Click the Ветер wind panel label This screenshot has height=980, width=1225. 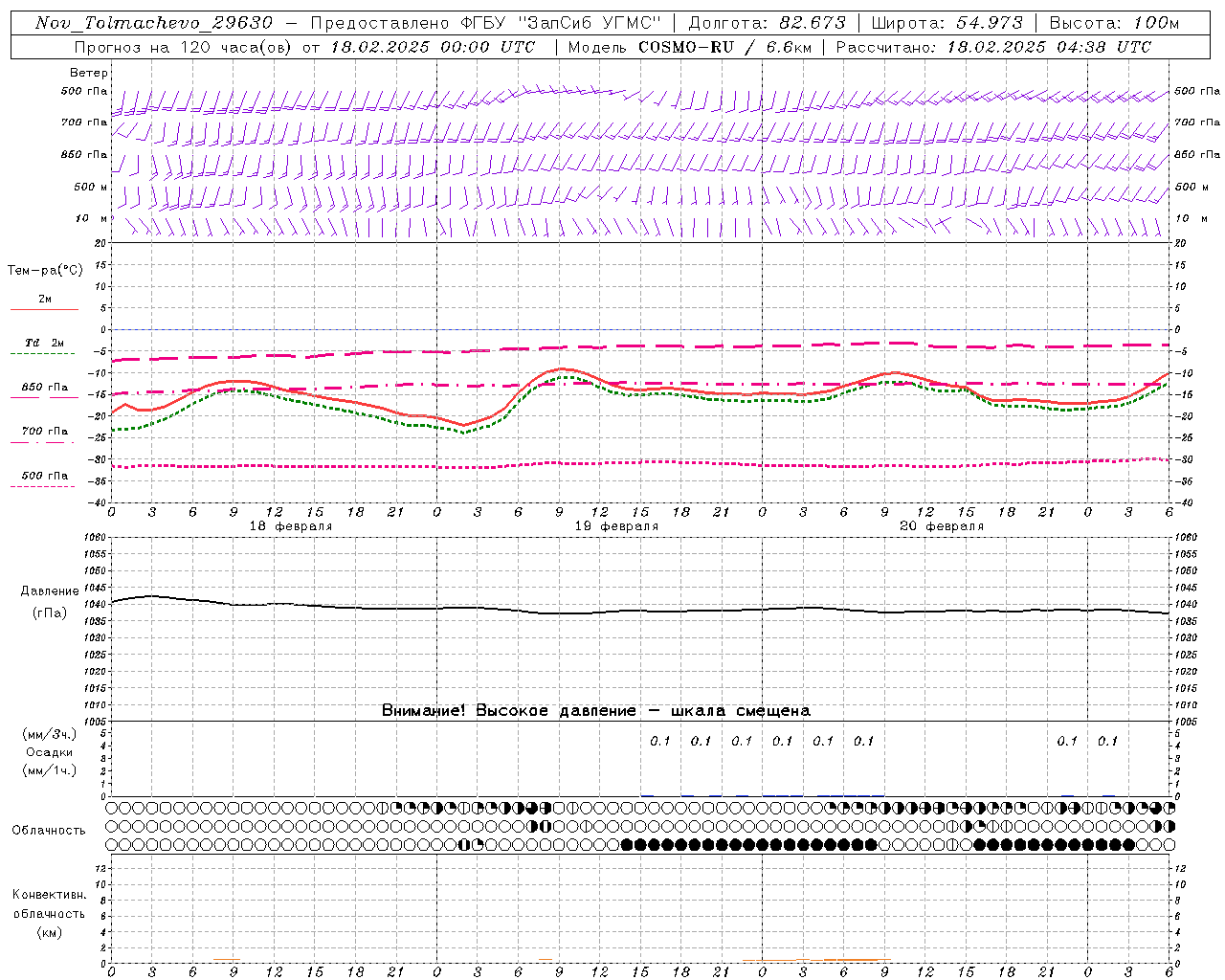(x=88, y=73)
